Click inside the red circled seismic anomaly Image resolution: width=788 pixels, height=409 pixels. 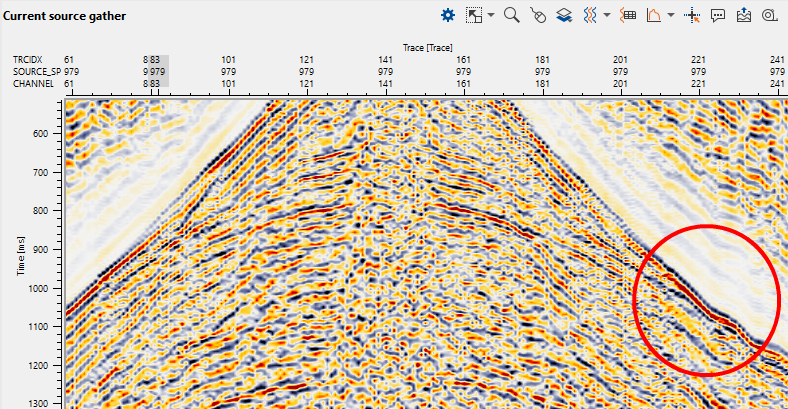706,300
